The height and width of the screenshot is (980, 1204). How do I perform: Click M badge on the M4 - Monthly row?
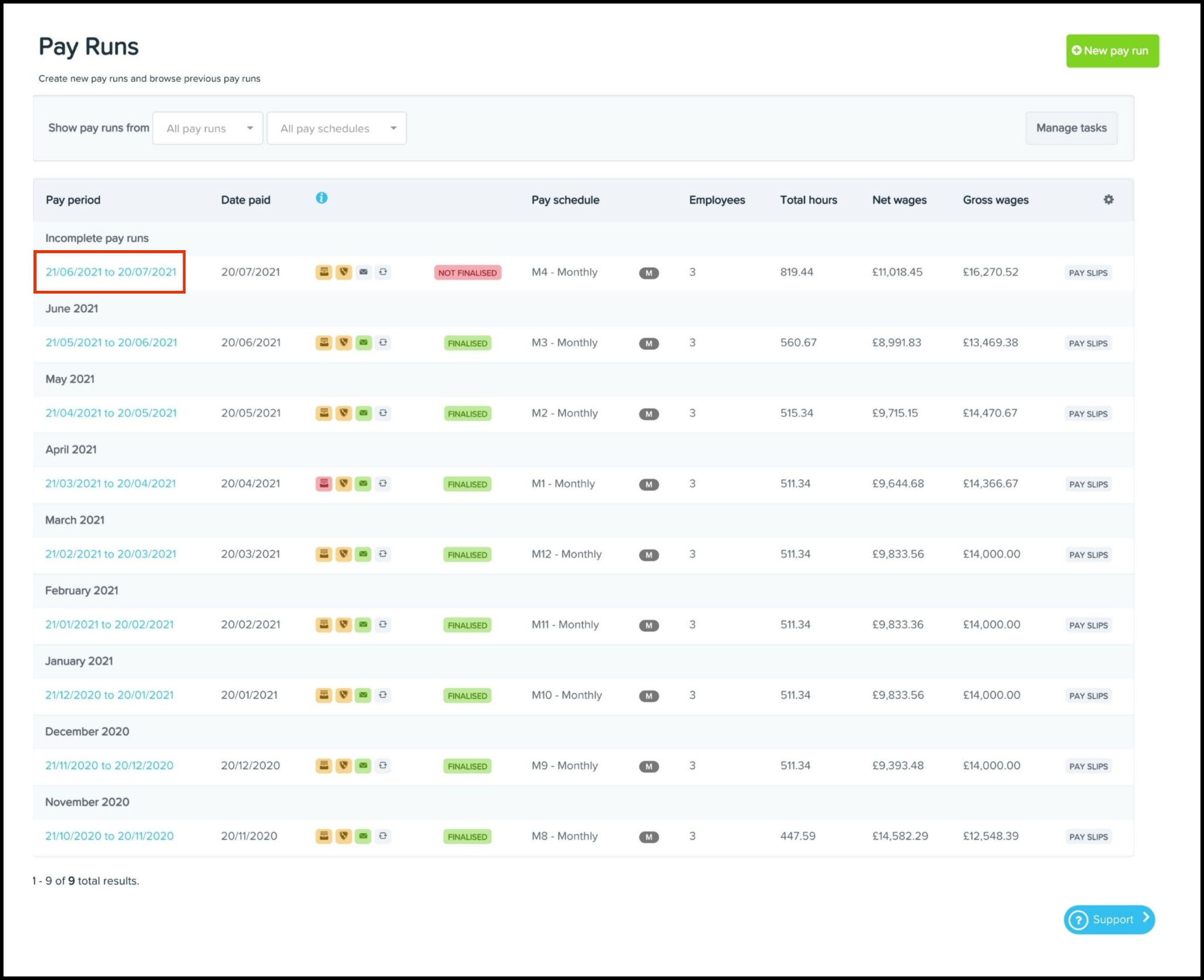[x=648, y=273]
